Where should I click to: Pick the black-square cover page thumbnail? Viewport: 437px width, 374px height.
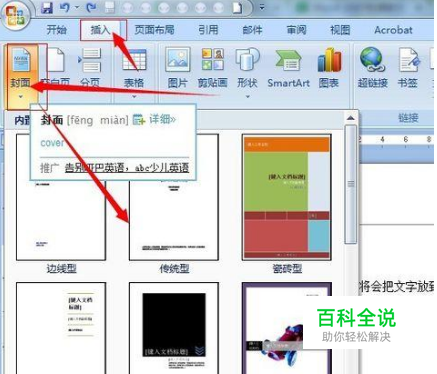(x=174, y=328)
